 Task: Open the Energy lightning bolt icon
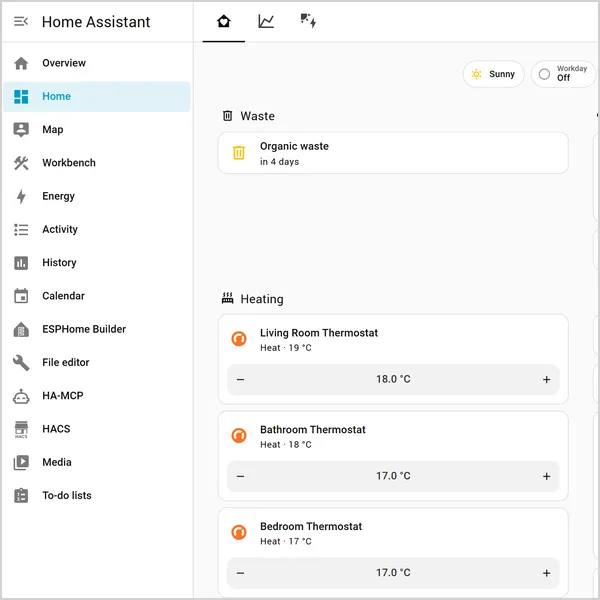click(21, 196)
